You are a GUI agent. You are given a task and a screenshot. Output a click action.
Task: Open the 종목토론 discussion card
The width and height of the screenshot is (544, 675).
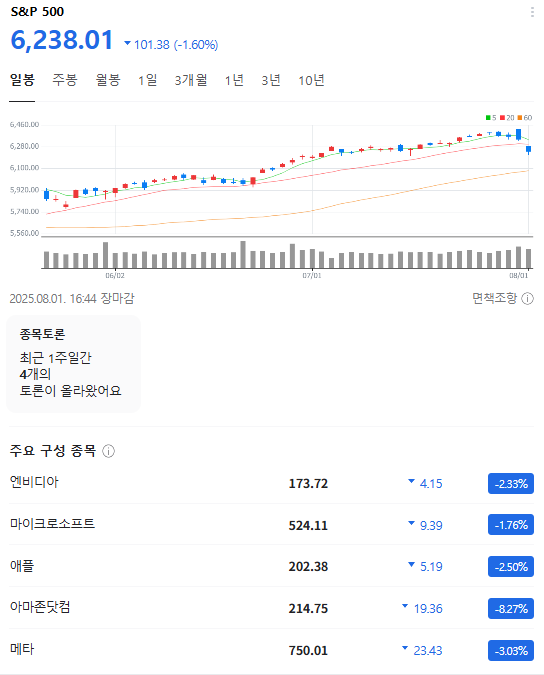(74, 364)
